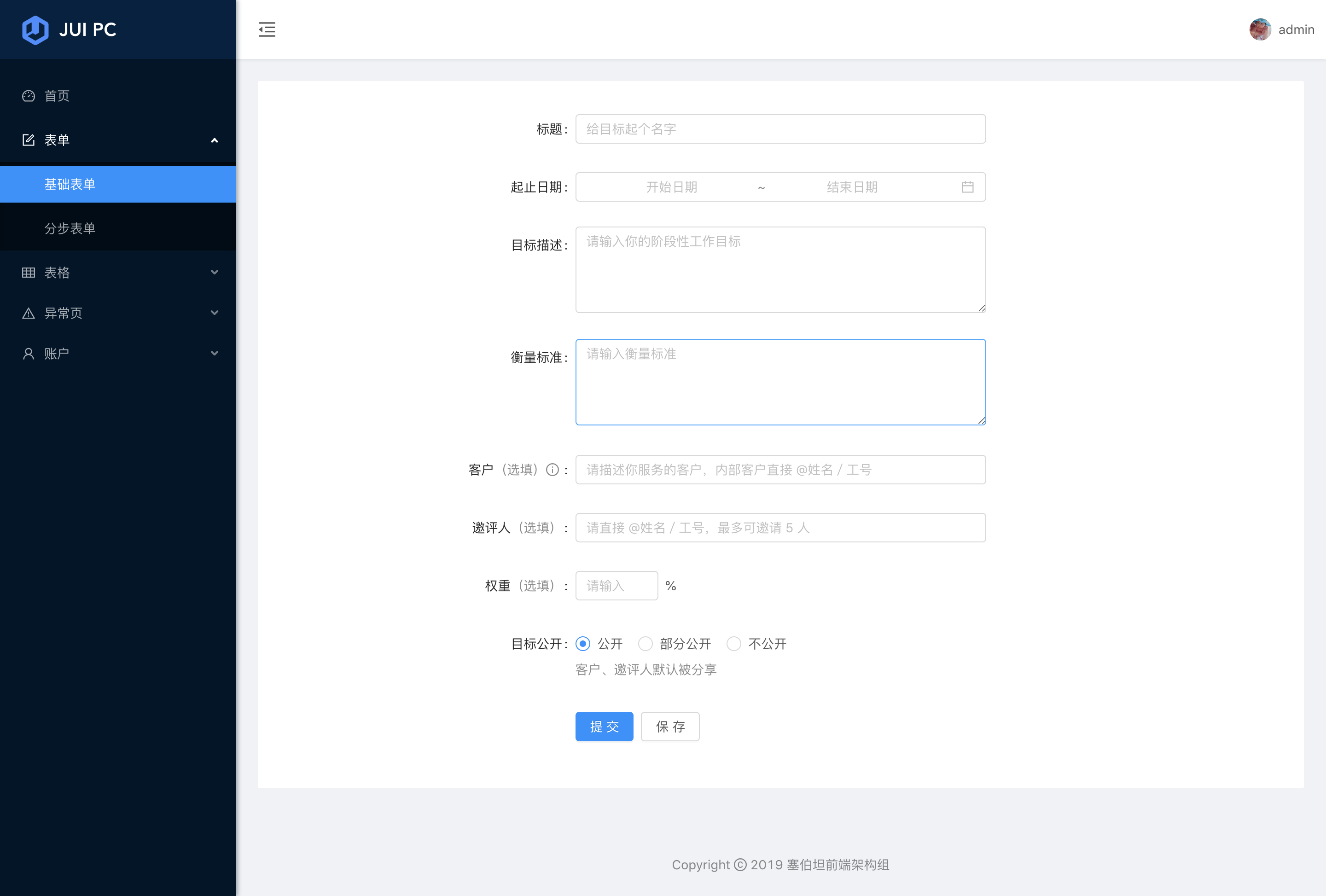Select the 基础表单 menu item
This screenshot has width=1326, height=896.
coord(117,184)
